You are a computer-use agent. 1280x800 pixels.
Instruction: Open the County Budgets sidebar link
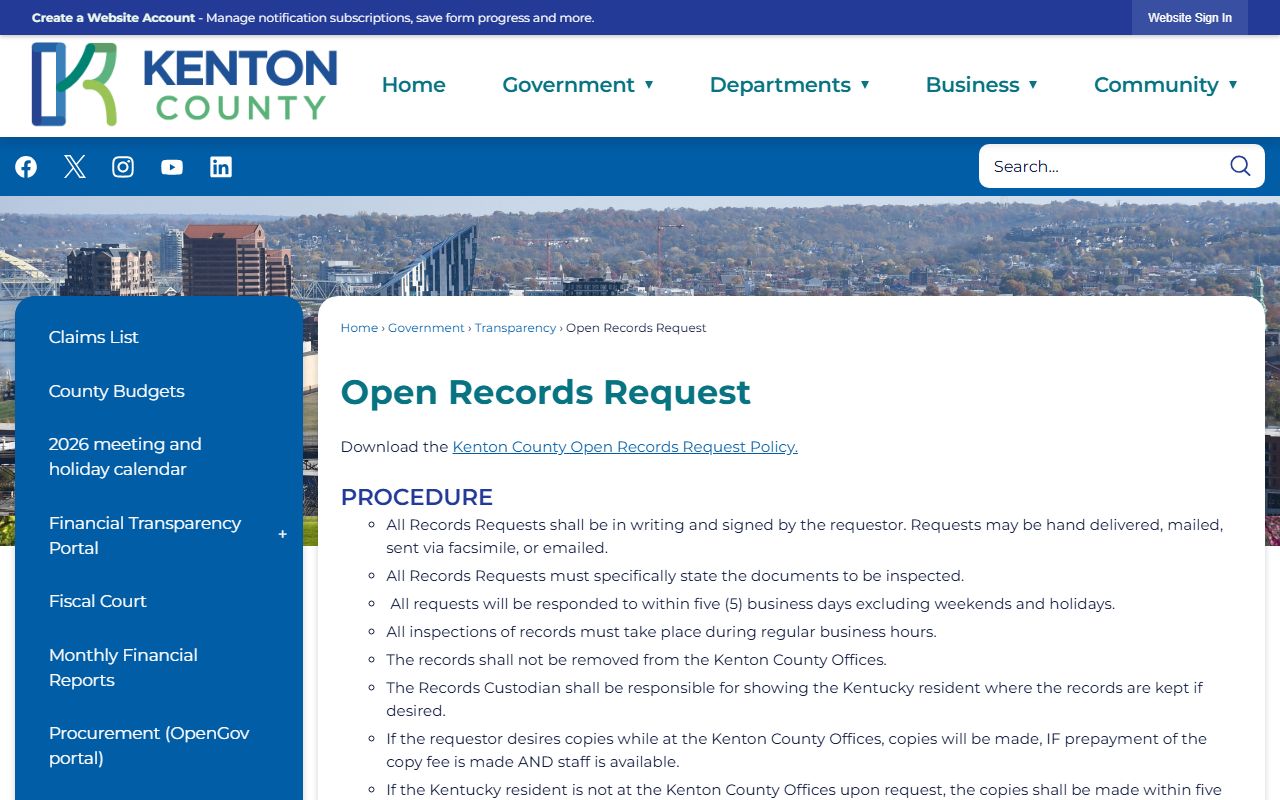pos(117,391)
